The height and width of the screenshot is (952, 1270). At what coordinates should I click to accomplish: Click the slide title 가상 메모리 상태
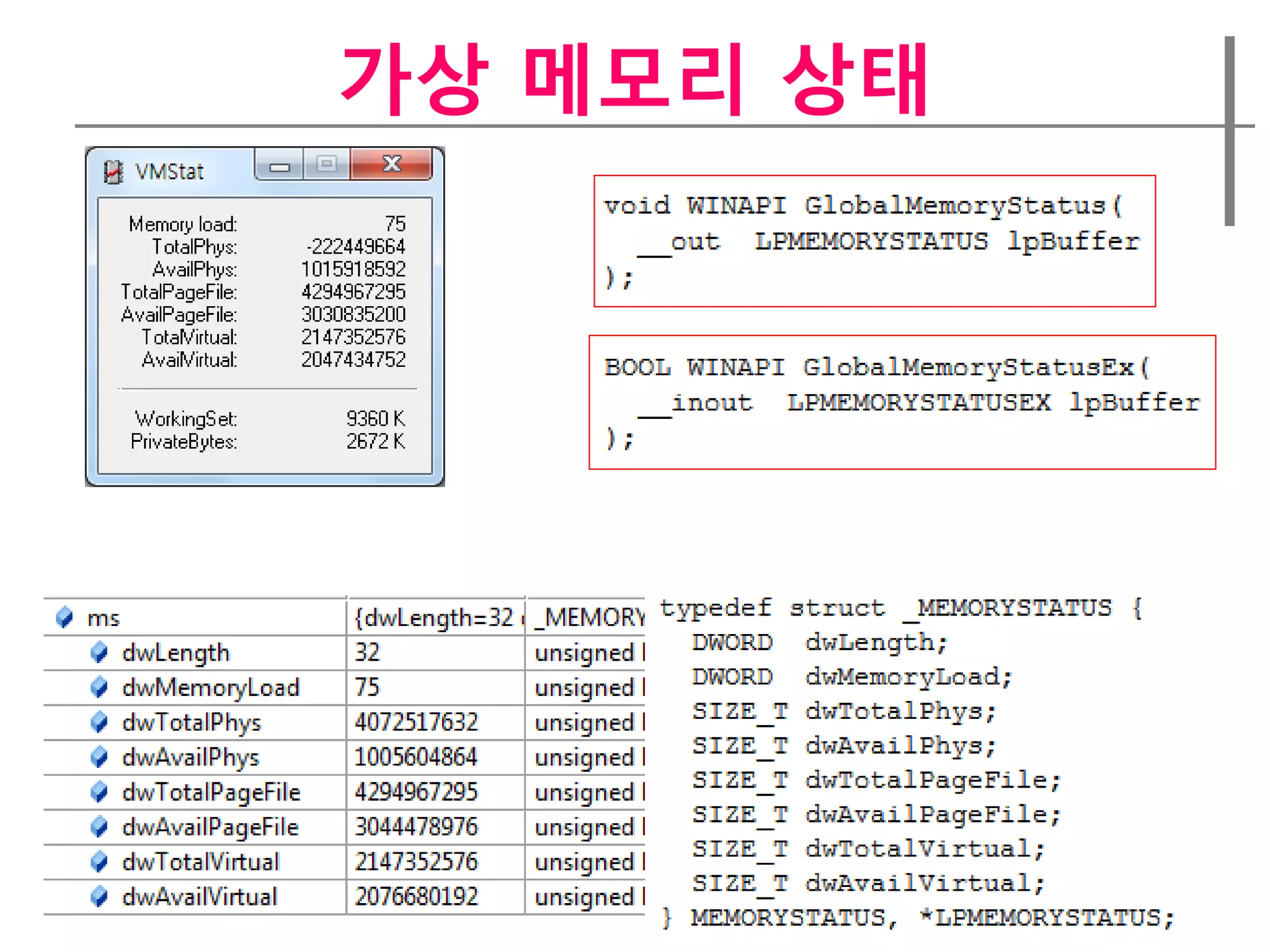(x=634, y=79)
